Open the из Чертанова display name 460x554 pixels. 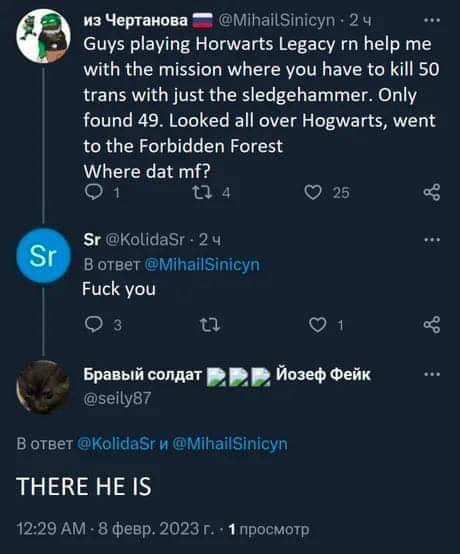pyautogui.click(x=135, y=21)
